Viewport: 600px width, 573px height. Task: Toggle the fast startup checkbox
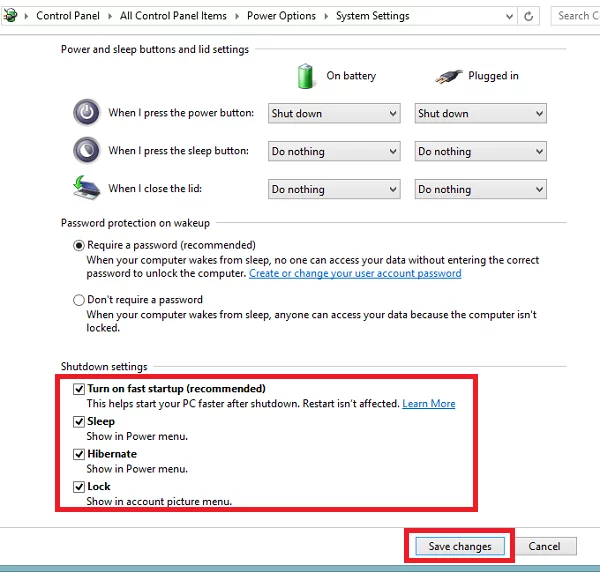pos(79,389)
